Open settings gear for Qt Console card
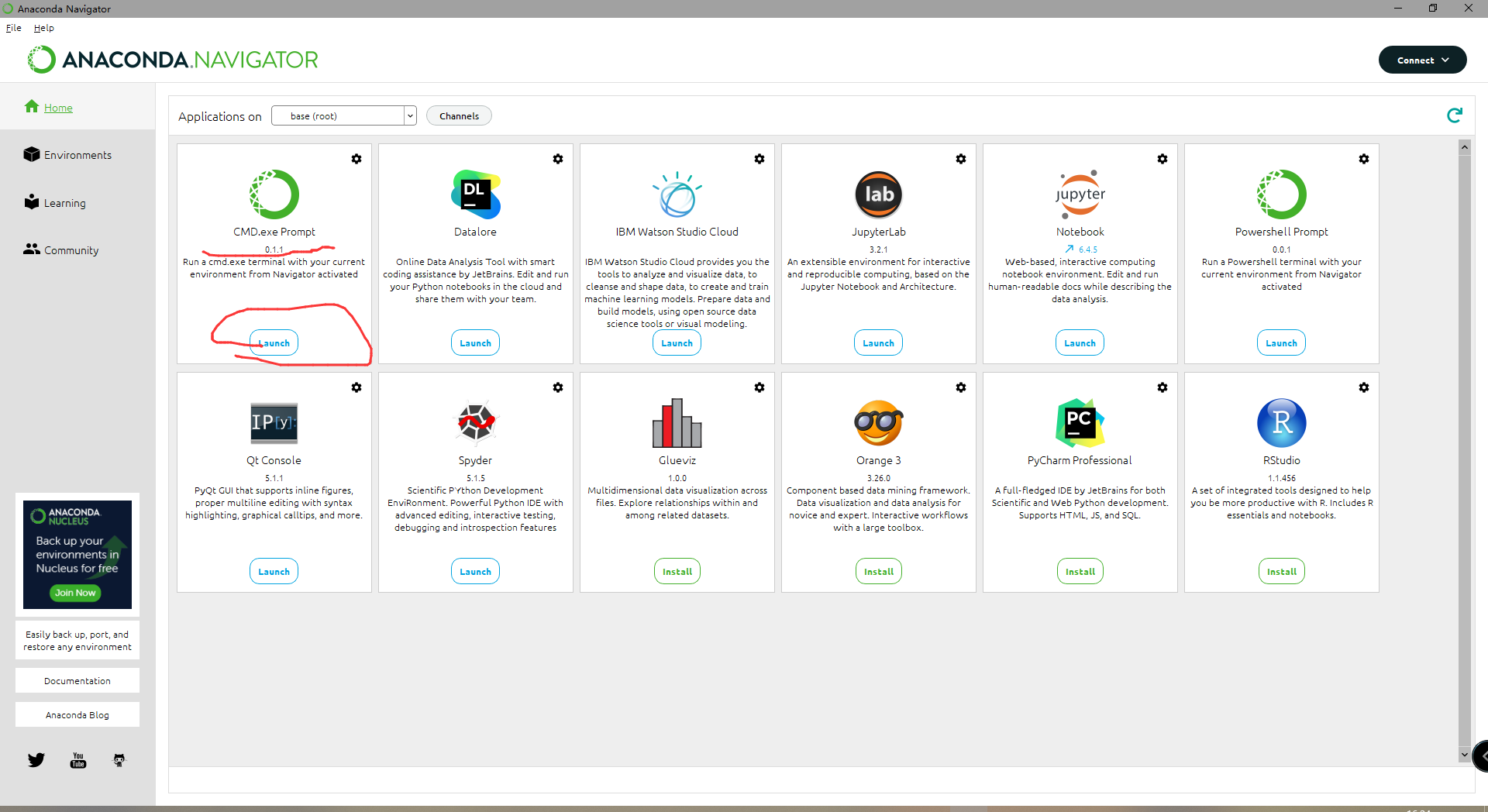This screenshot has height=812, width=1488. click(x=356, y=387)
